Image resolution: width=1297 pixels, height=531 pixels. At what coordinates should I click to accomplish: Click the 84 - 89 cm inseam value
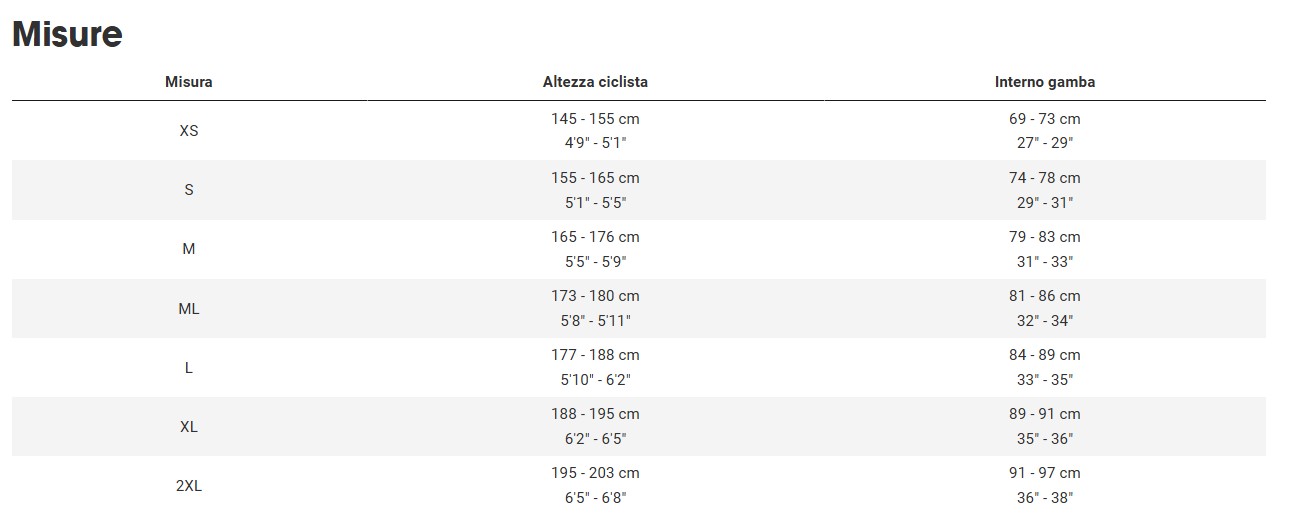1045,355
